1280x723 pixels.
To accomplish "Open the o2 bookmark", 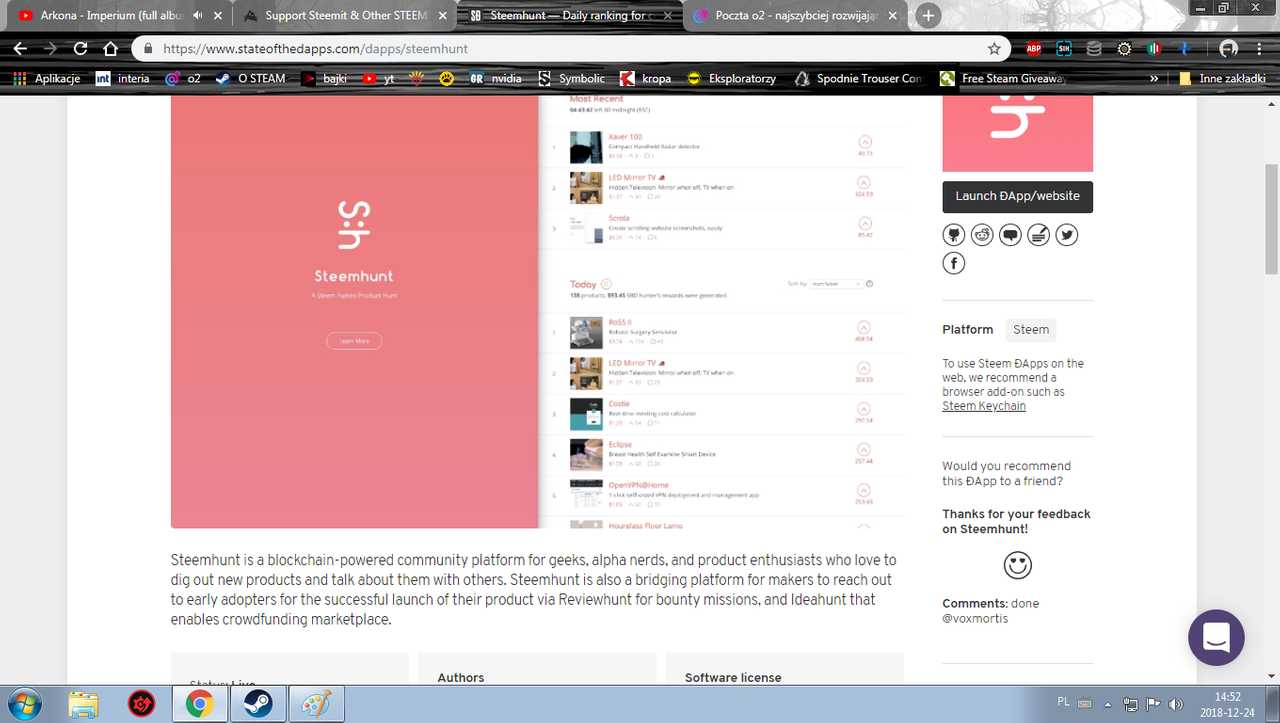I will (x=182, y=78).
